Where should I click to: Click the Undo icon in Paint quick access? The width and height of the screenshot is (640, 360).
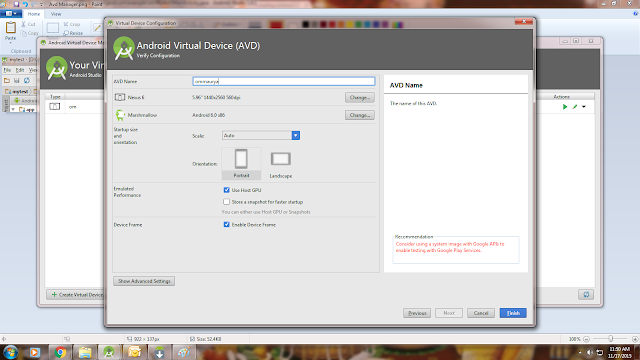[x=25, y=4]
